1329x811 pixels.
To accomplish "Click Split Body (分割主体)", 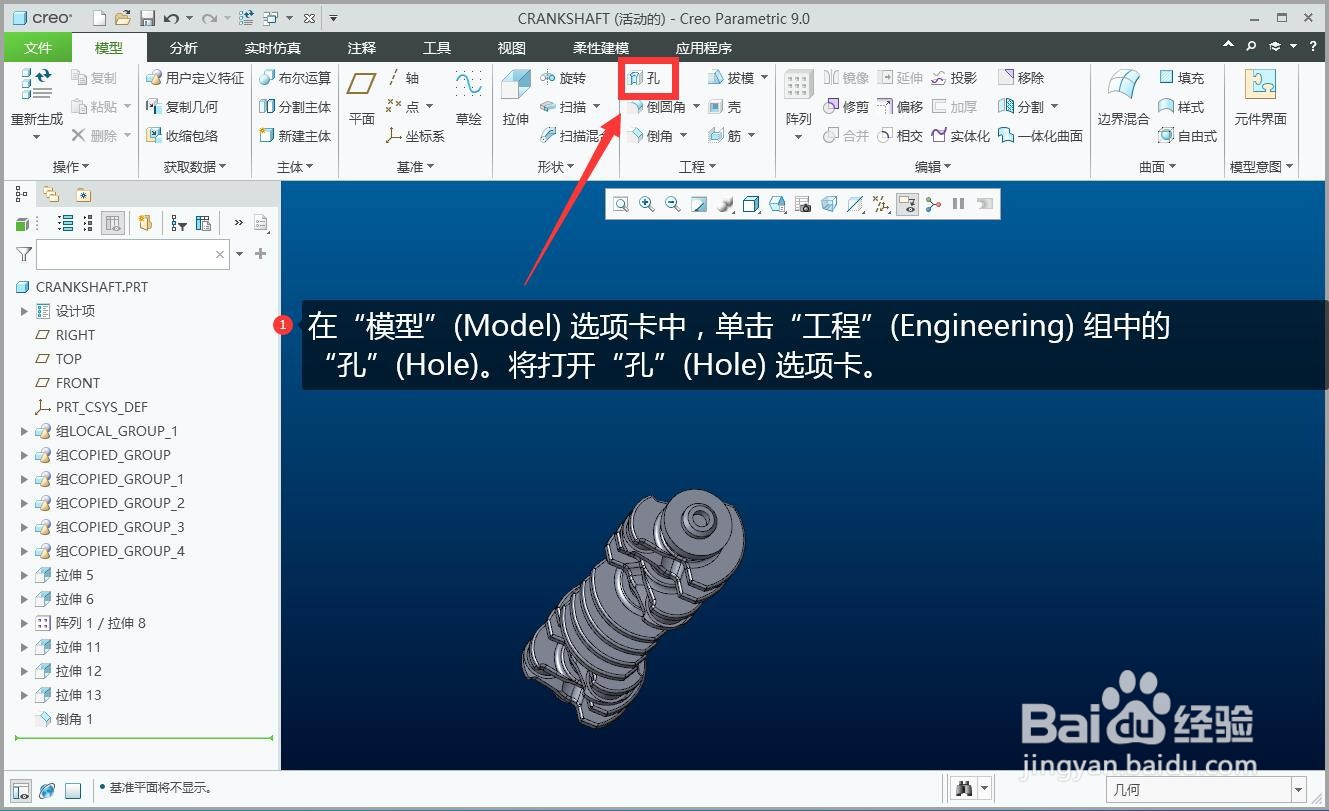I will [295, 107].
